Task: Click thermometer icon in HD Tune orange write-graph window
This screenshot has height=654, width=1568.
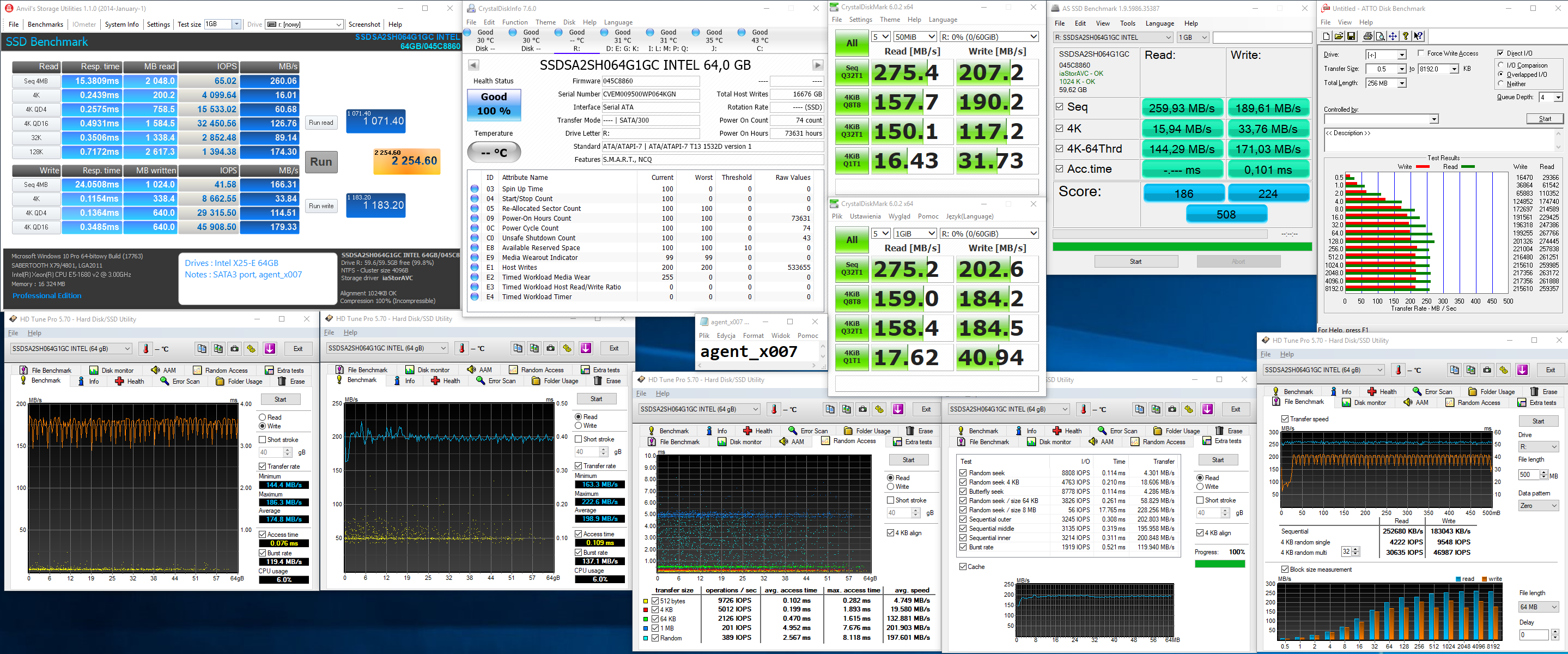Action: click(145, 349)
